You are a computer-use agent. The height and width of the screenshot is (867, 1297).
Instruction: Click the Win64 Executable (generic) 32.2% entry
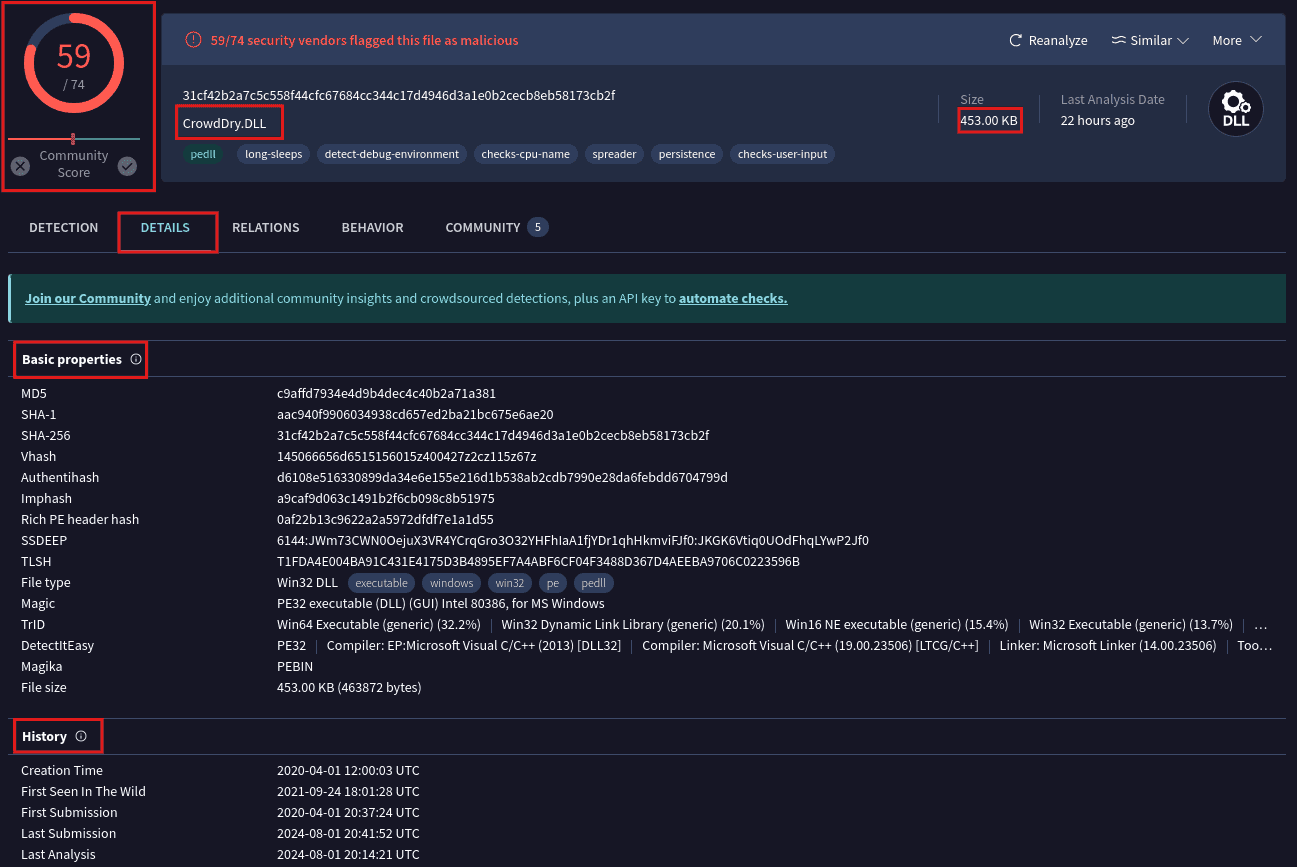click(379, 625)
